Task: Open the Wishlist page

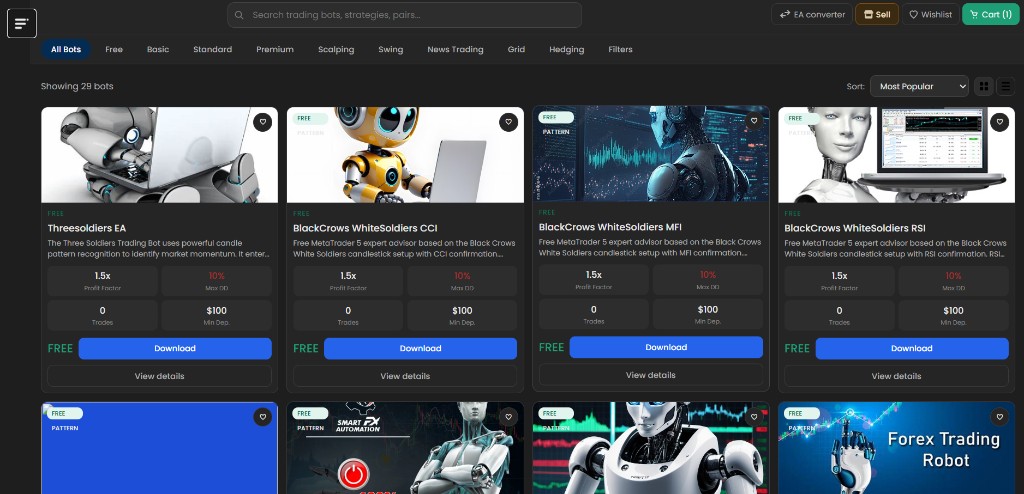Action: (931, 14)
